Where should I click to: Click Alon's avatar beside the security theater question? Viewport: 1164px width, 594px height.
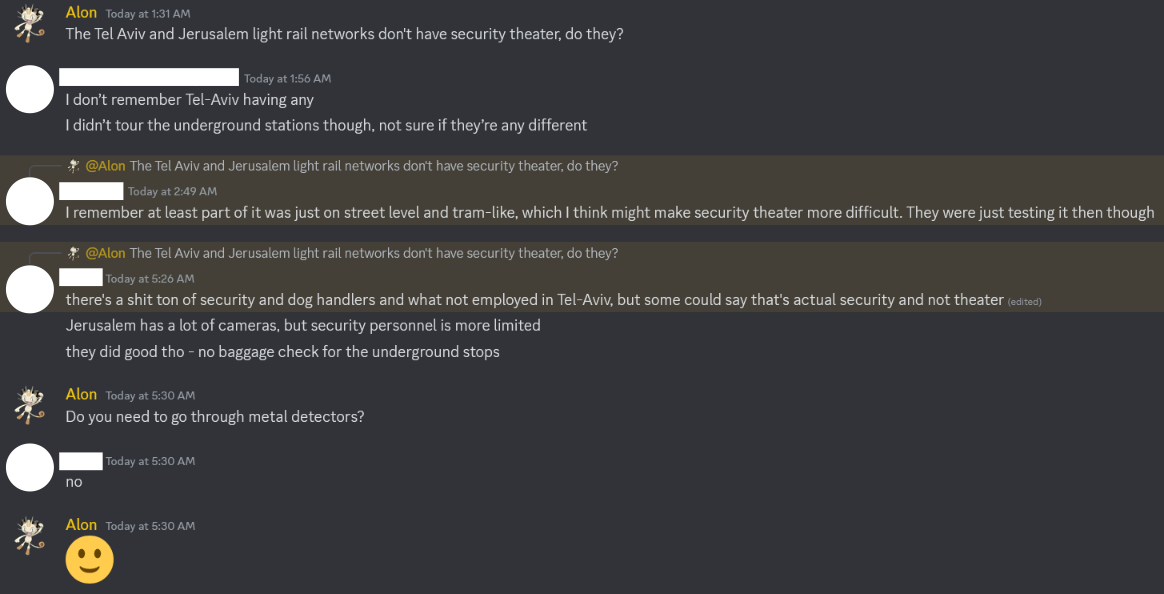29,24
